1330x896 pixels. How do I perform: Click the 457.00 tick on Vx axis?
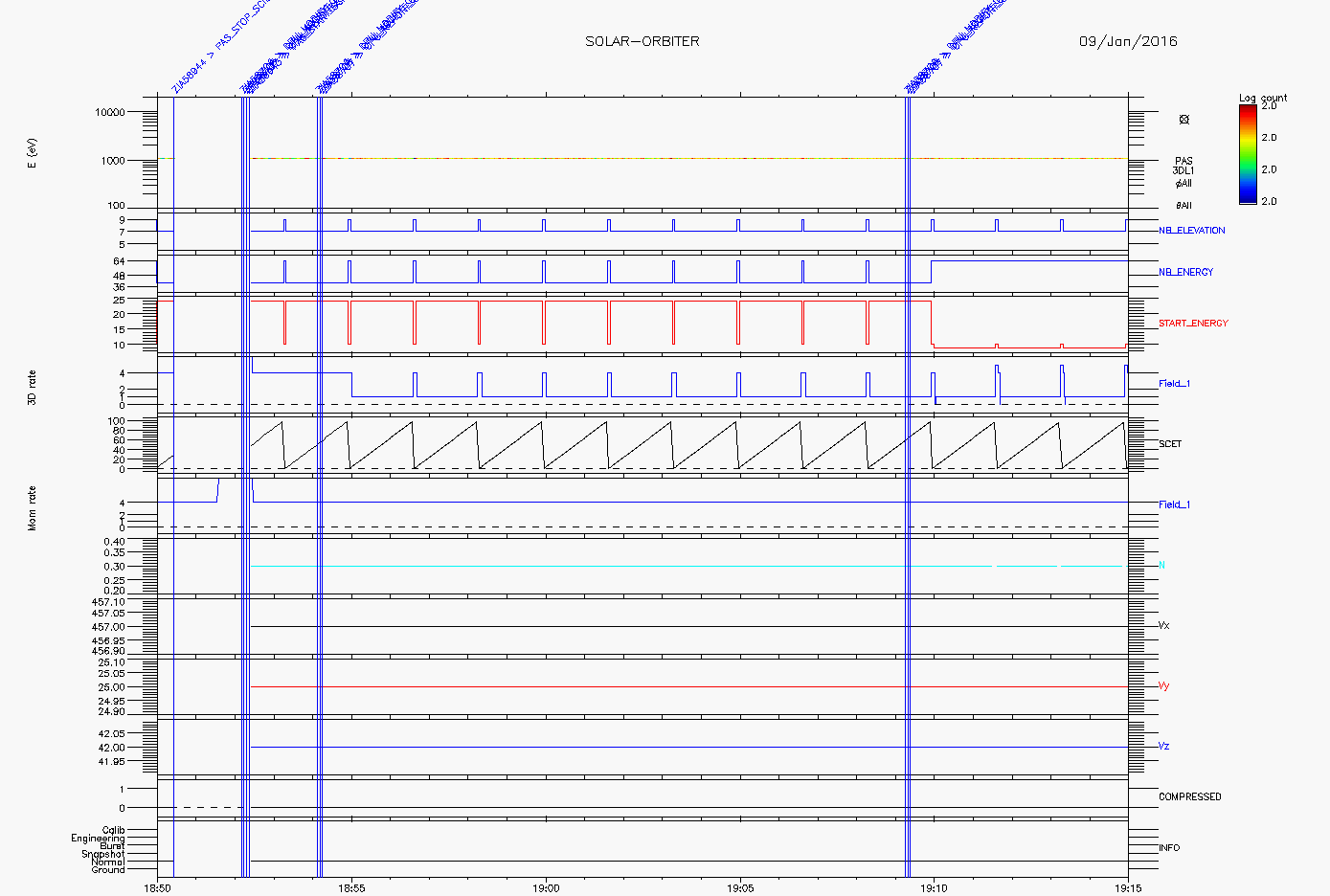[x=108, y=627]
